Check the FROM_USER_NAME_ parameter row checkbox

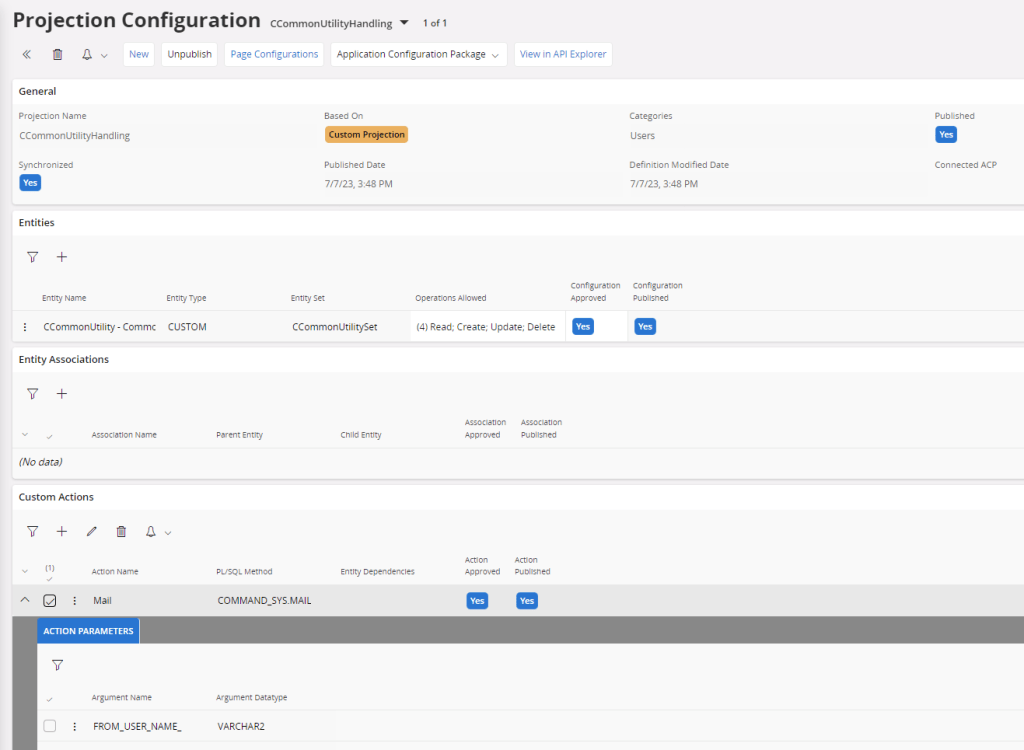click(50, 727)
